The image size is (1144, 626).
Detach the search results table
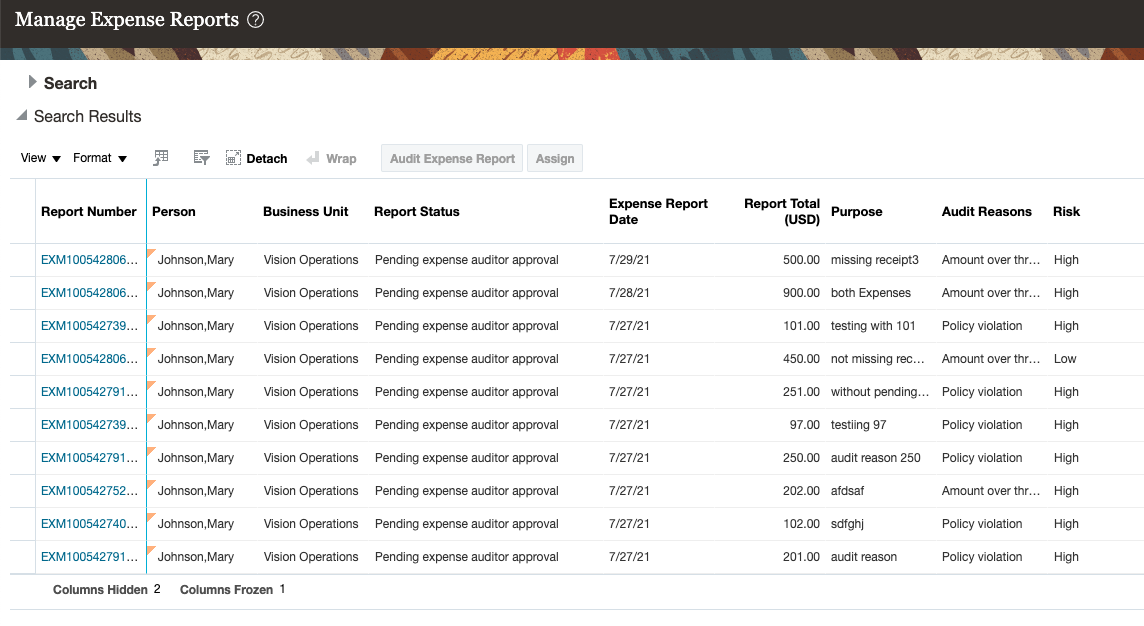pyautogui.click(x=257, y=158)
